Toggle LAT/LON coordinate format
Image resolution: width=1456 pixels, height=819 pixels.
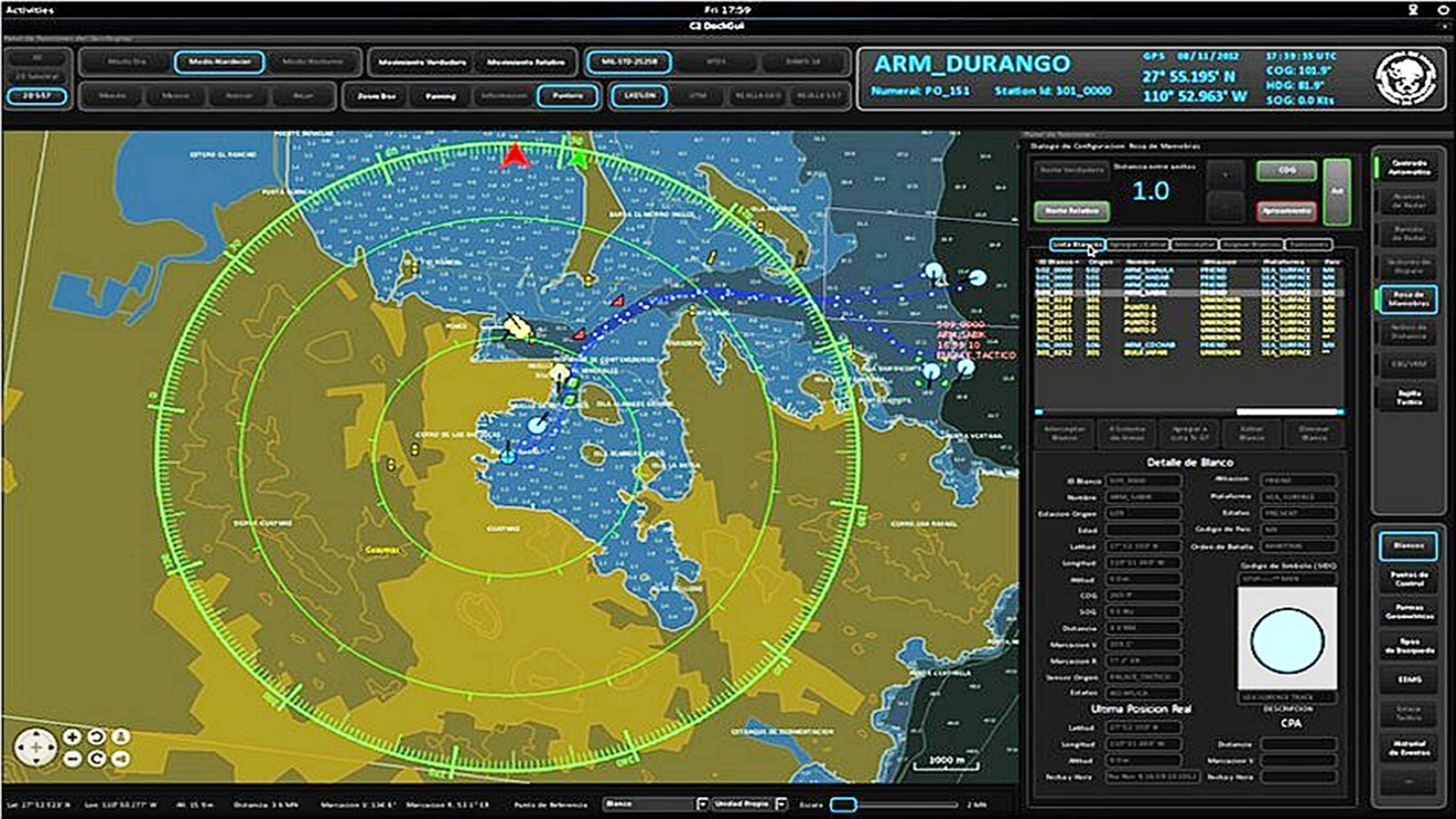639,96
